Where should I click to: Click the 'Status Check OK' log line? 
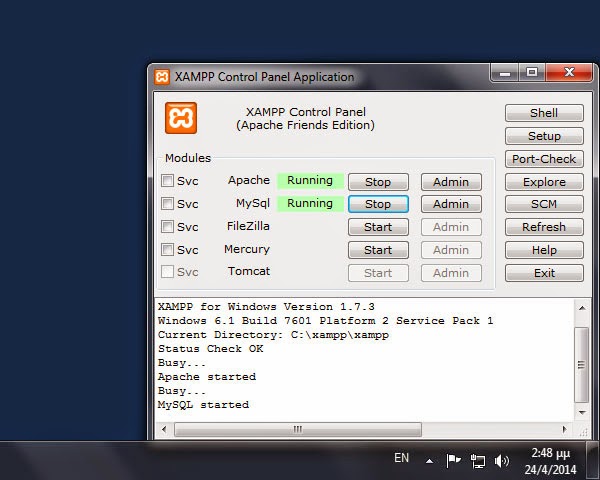(210, 349)
